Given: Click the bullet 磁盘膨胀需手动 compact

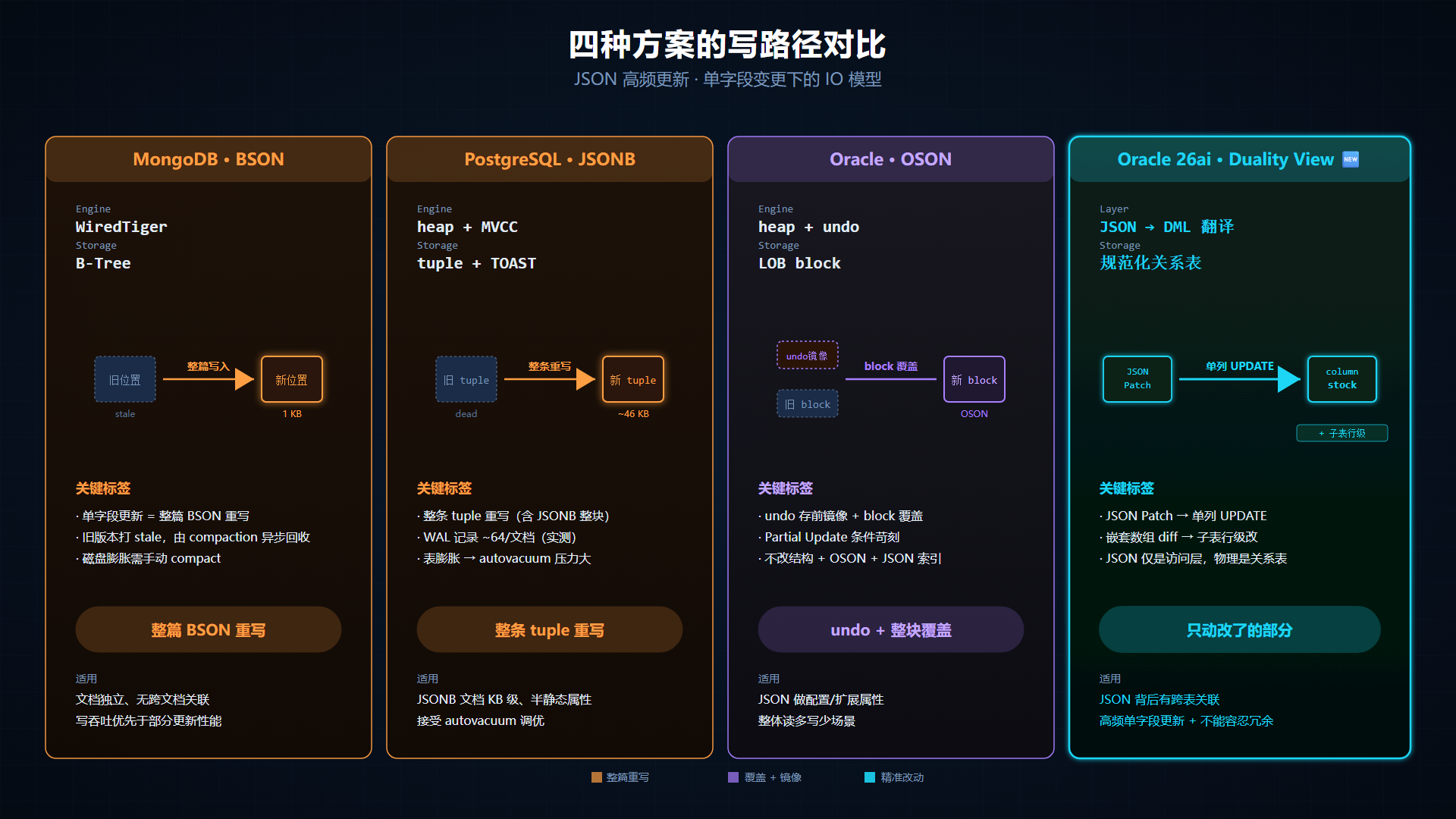Looking at the screenshot, I should click(148, 559).
